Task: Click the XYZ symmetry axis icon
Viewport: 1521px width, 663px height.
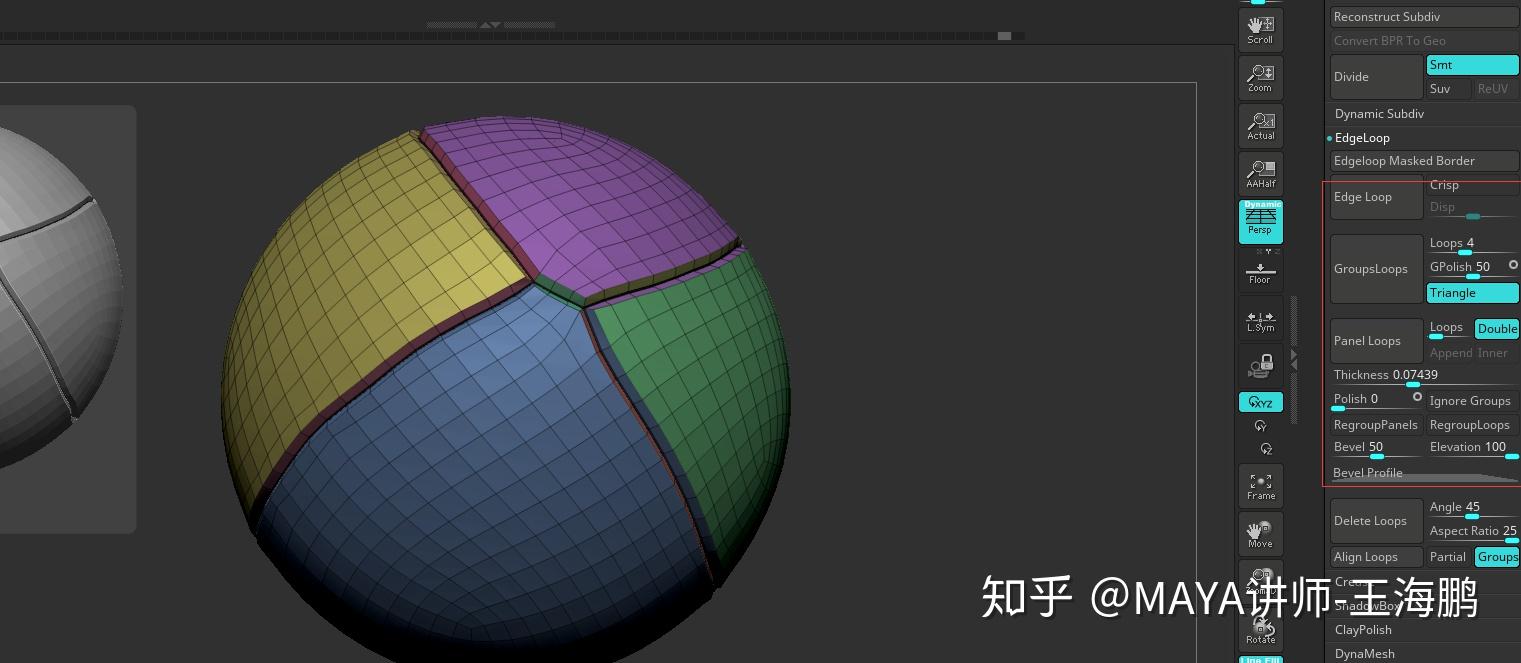Action: tap(1259, 402)
